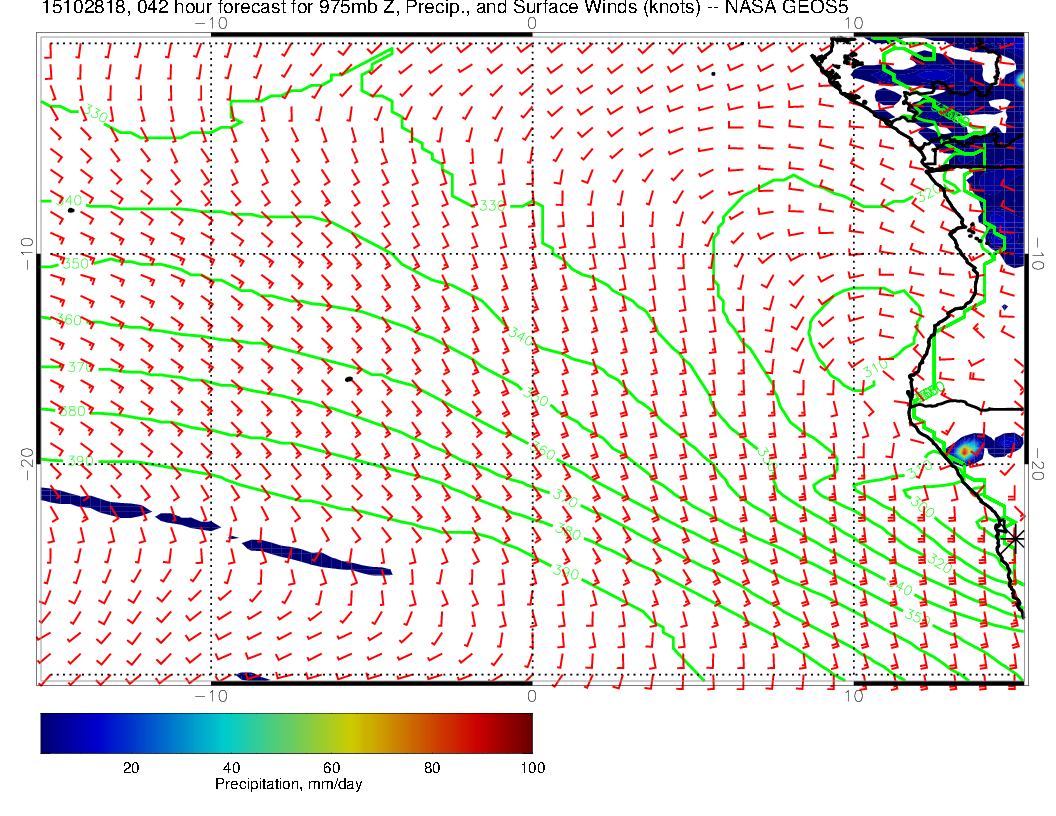Click the "310" label below the closed contour loop
This screenshot has width=1056, height=816.
coord(875,369)
